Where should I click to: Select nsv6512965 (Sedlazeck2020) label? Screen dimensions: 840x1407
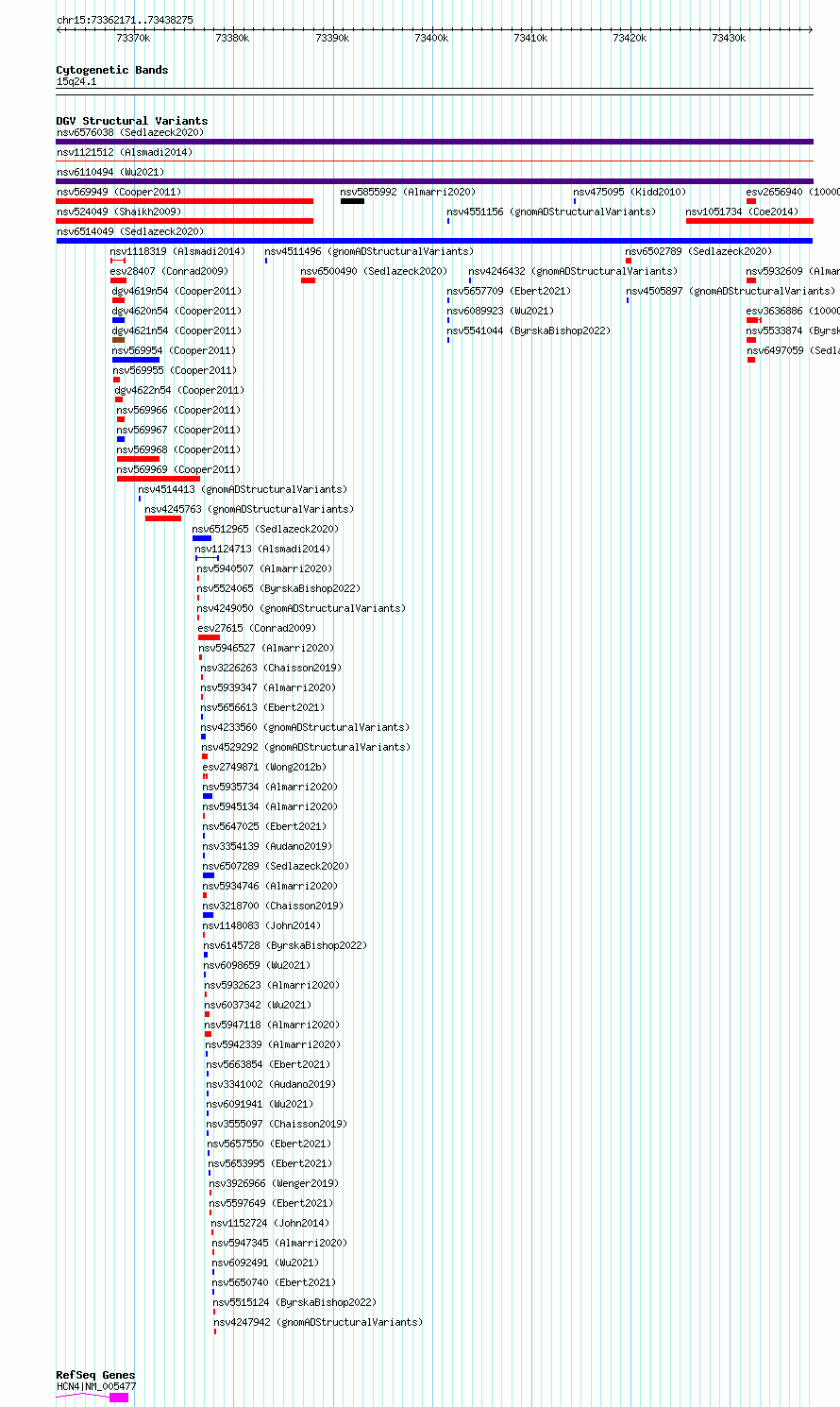[266, 529]
